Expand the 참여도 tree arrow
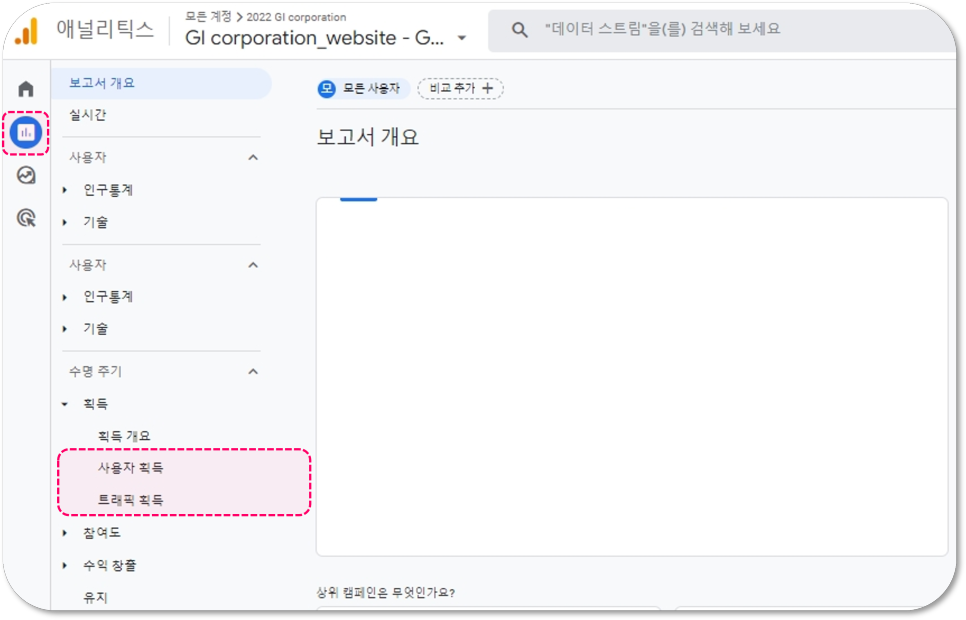The image size is (966, 620). (x=65, y=533)
